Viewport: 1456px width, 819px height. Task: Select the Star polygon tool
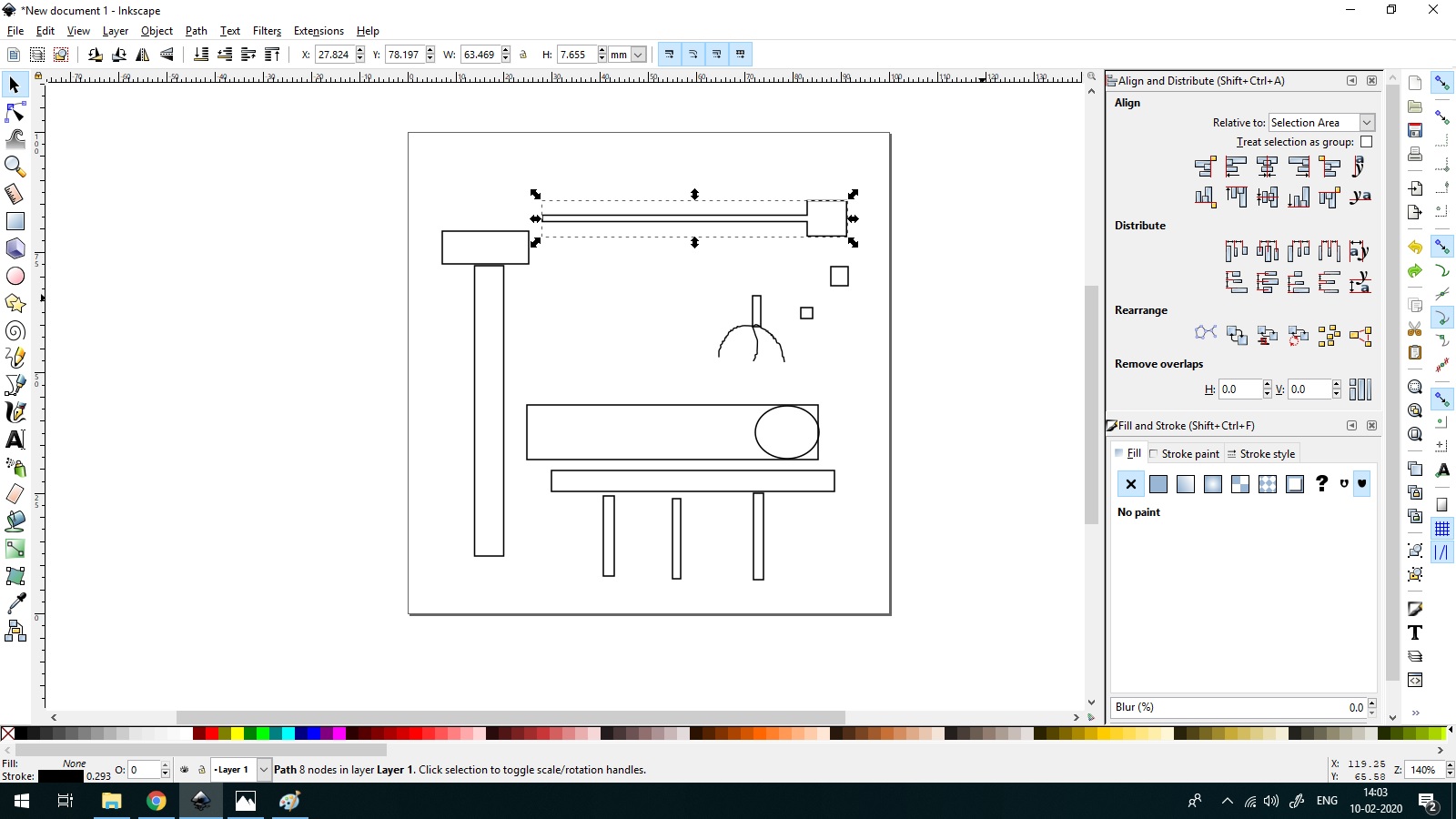click(x=15, y=303)
